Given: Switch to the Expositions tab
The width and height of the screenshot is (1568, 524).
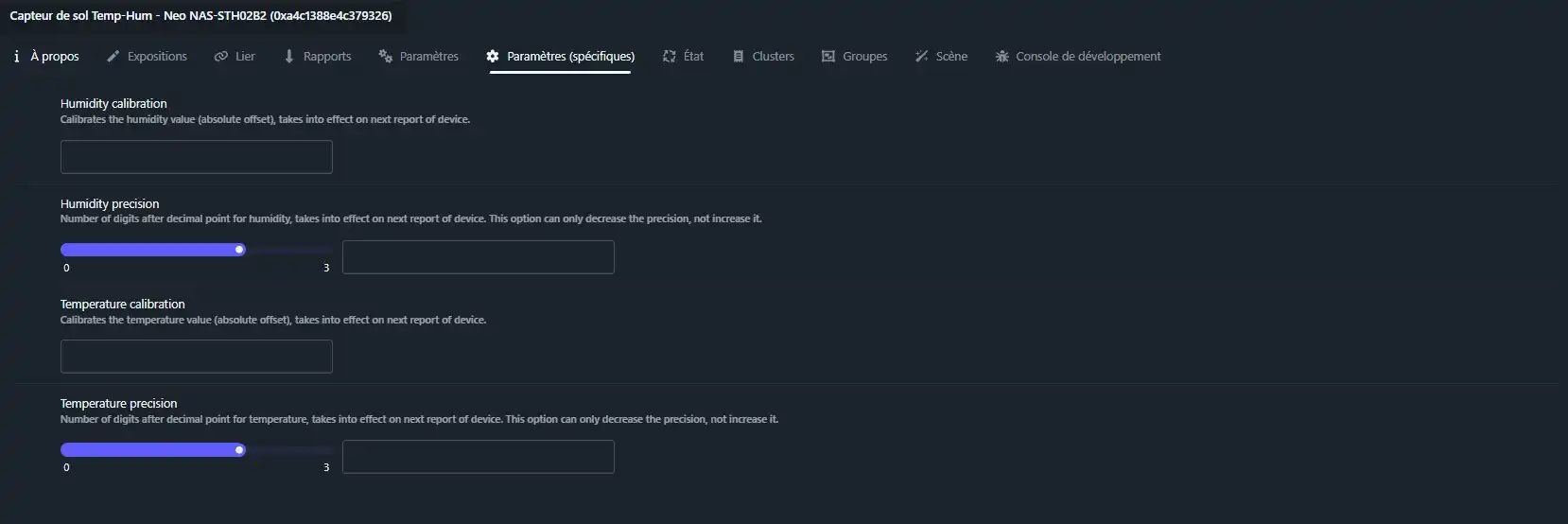Looking at the screenshot, I should [157, 57].
